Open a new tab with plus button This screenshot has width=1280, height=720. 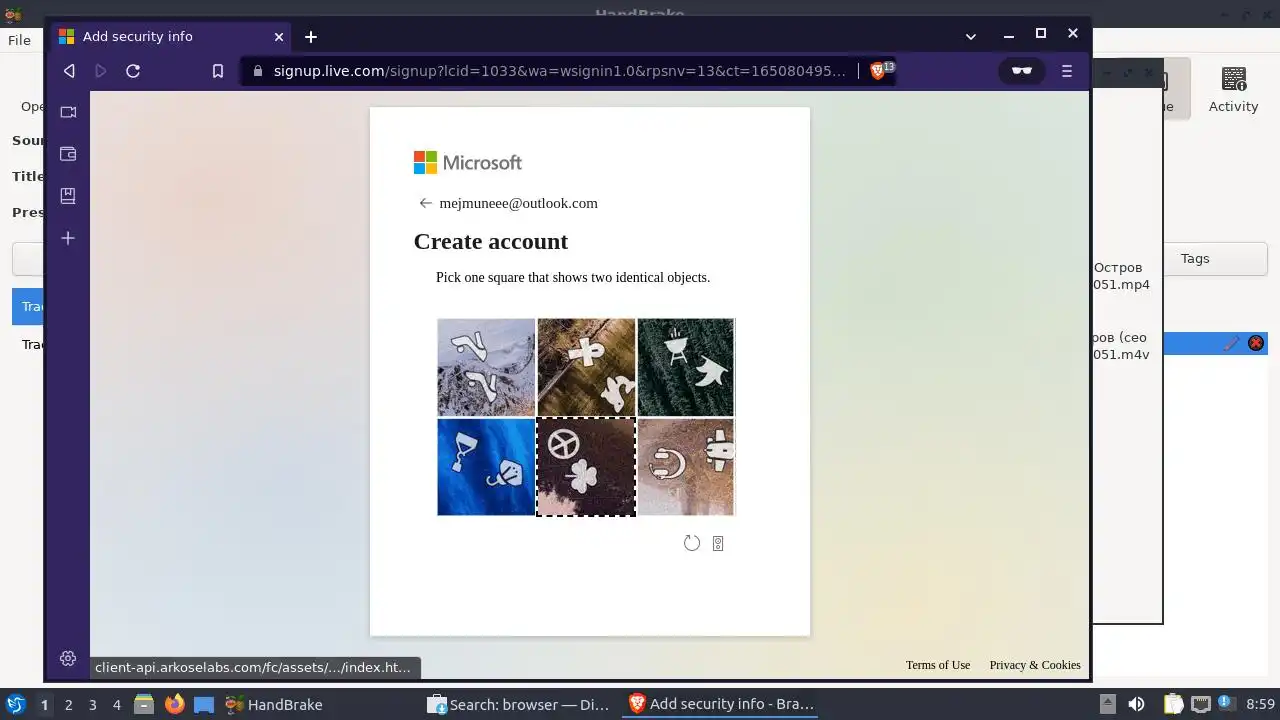[311, 36]
